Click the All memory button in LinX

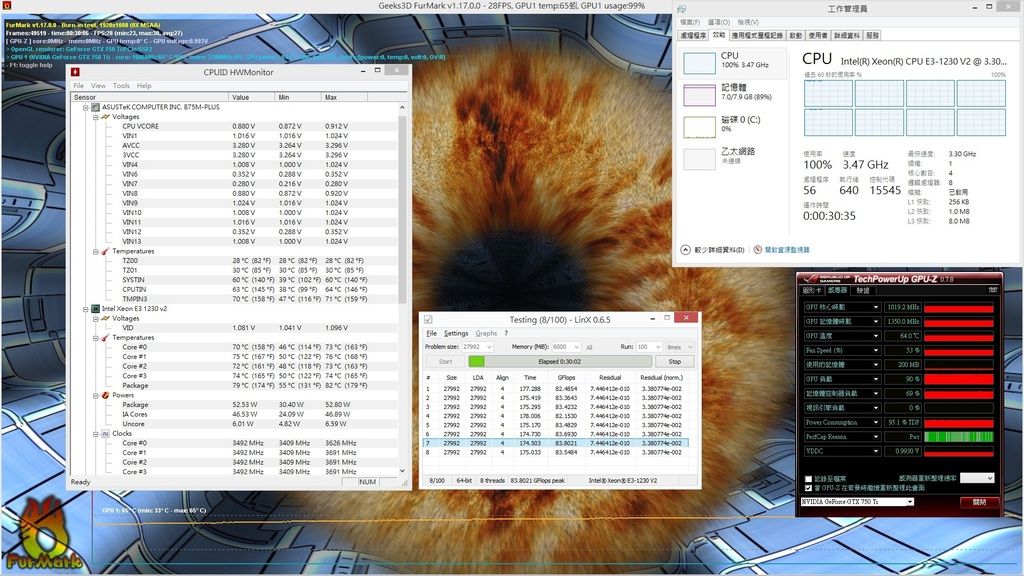click(589, 347)
